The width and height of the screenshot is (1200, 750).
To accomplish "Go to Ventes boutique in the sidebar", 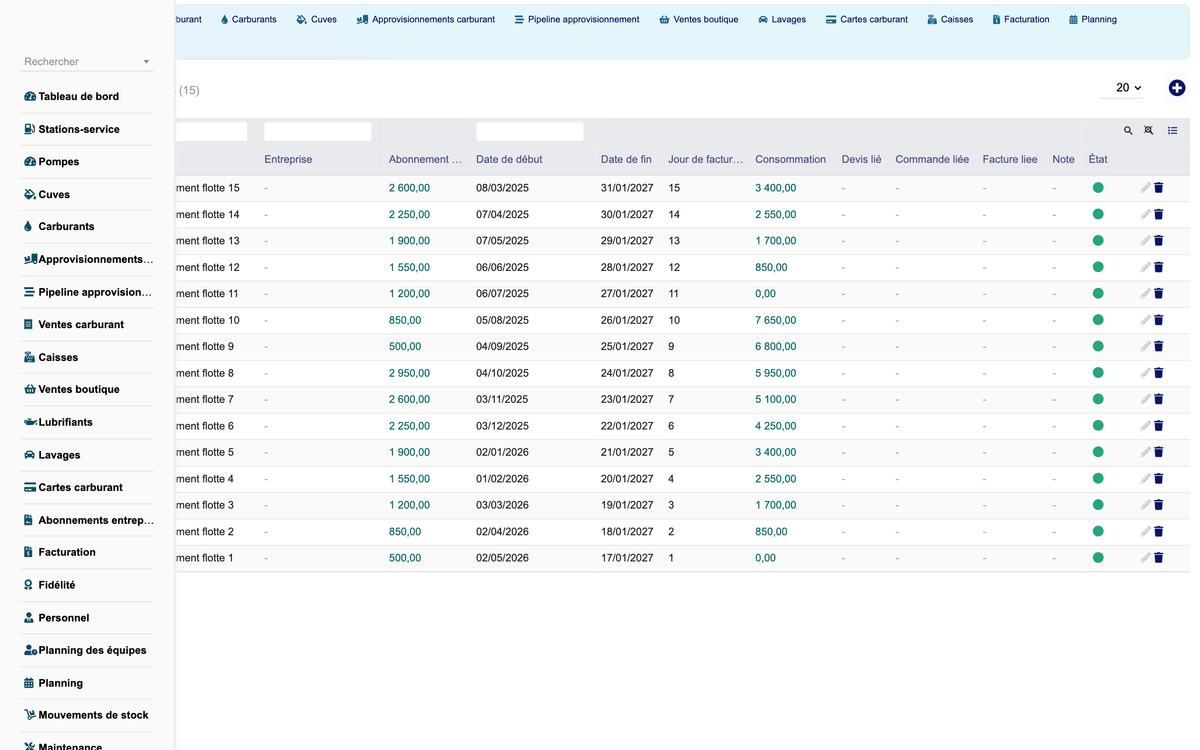I will coord(79,389).
